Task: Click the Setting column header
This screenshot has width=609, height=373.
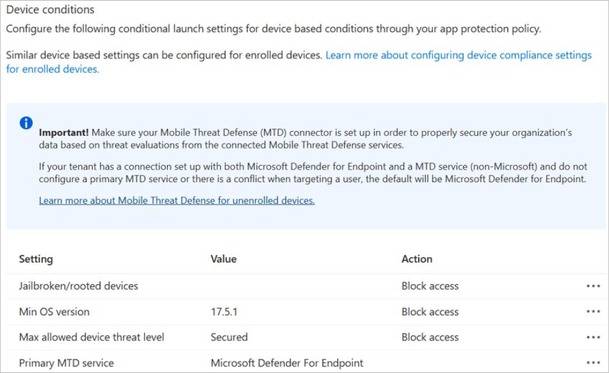Action: [36, 259]
